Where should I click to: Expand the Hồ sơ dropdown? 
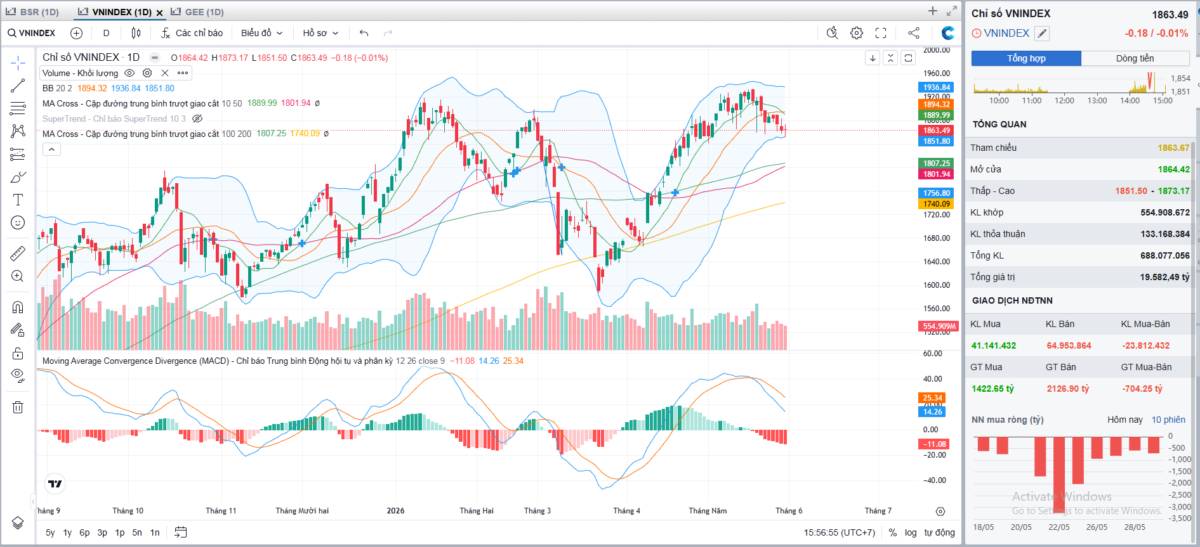coord(321,32)
